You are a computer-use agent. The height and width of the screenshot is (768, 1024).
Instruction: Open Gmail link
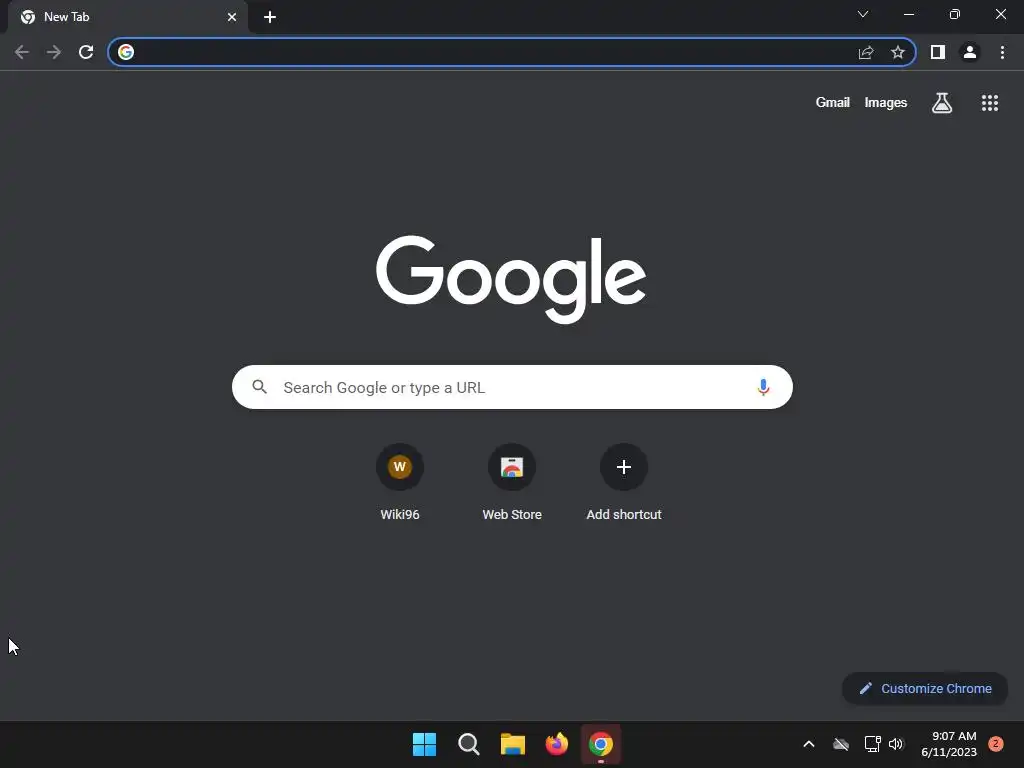click(x=833, y=103)
